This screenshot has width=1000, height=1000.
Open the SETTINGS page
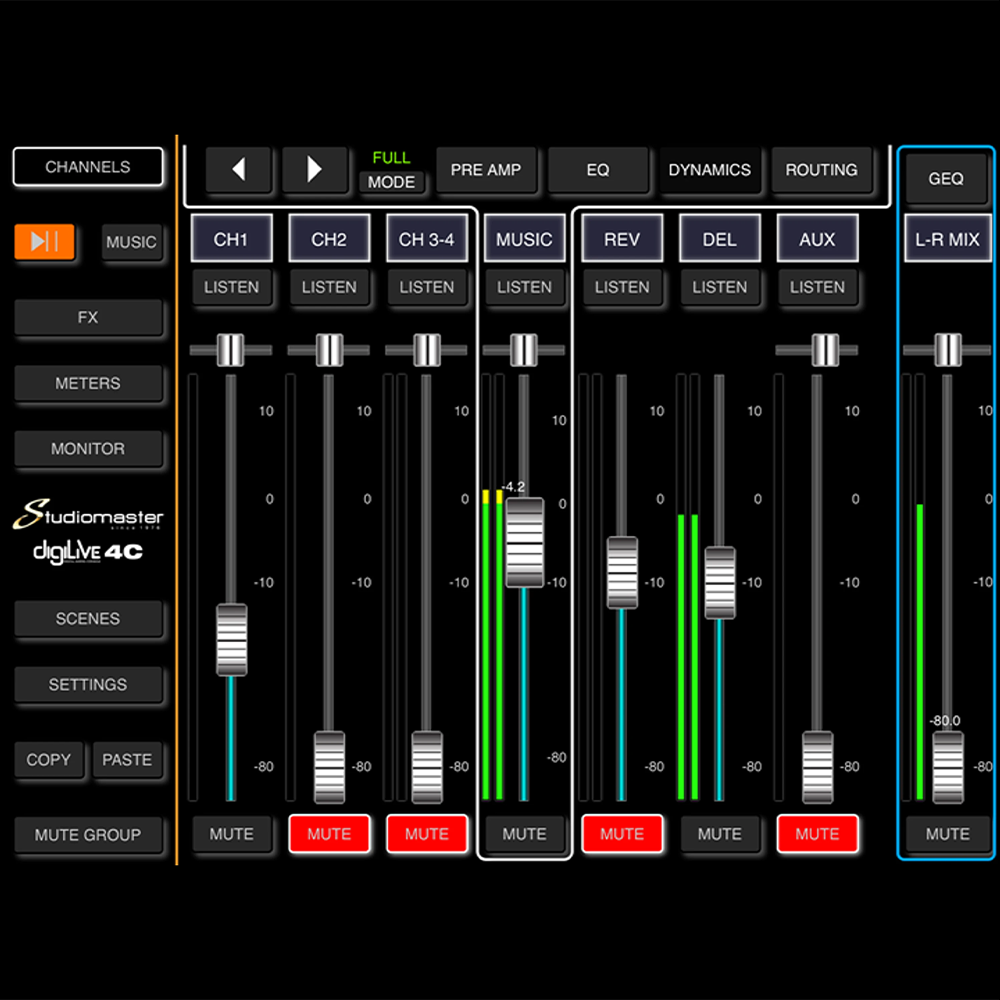[x=87, y=684]
